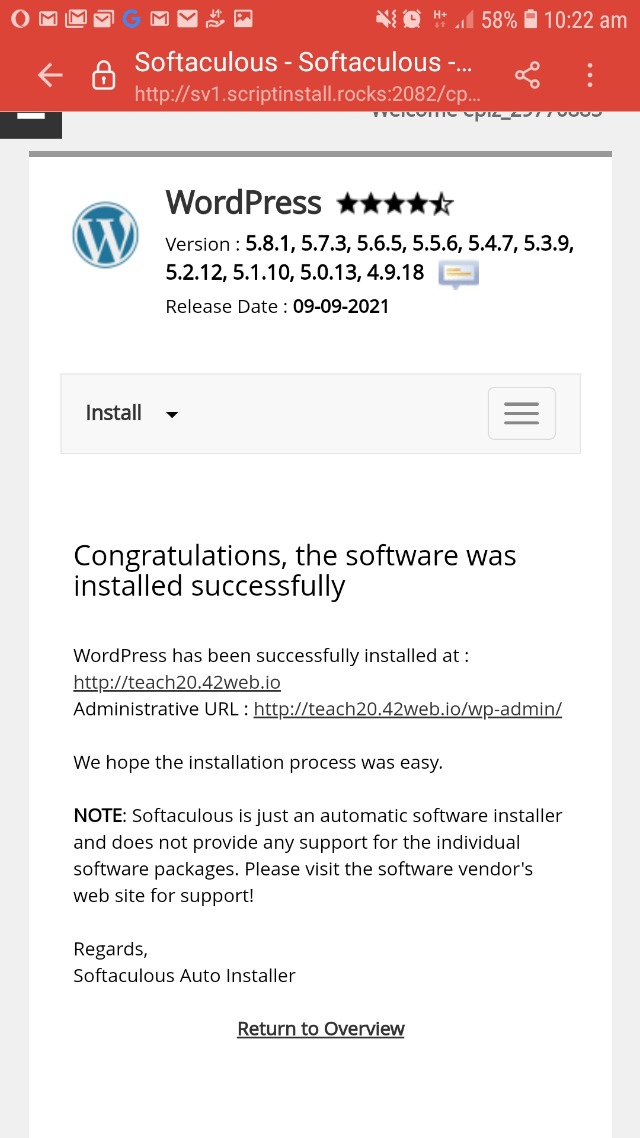Tap the Opera icon in status bar
640x1138 pixels.
20,19
